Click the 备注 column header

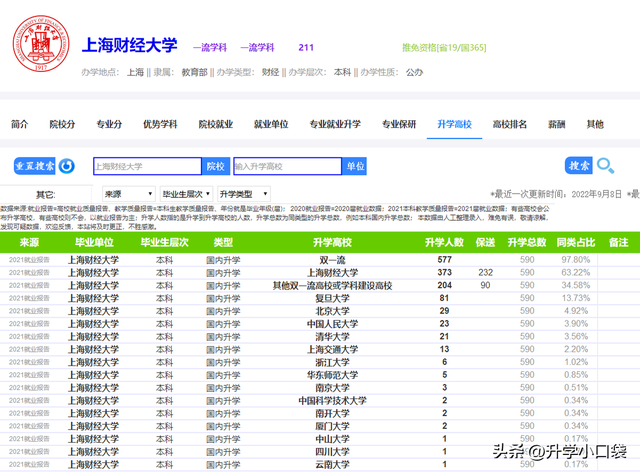click(619, 242)
